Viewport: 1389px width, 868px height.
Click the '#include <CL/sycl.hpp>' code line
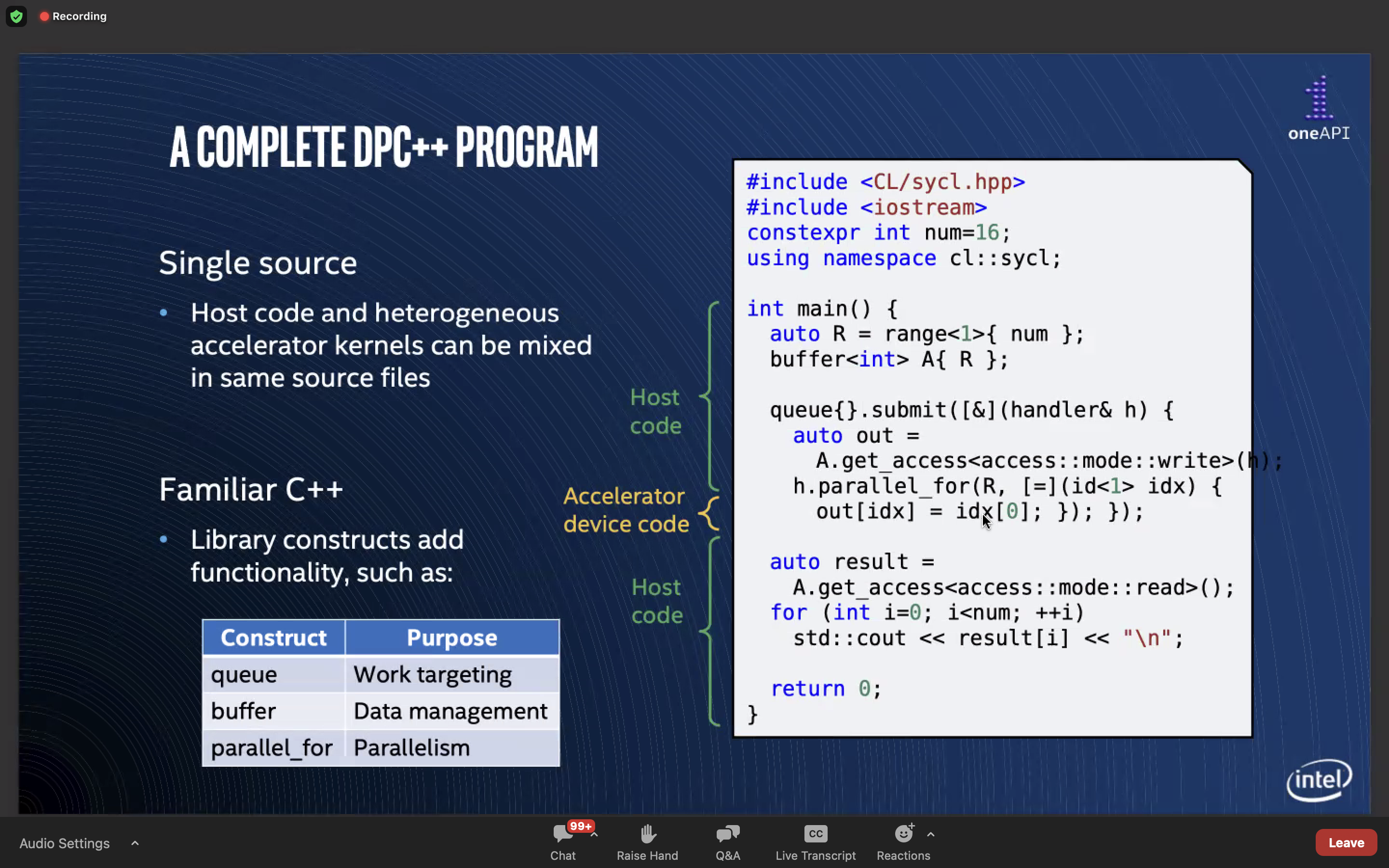coord(885,182)
